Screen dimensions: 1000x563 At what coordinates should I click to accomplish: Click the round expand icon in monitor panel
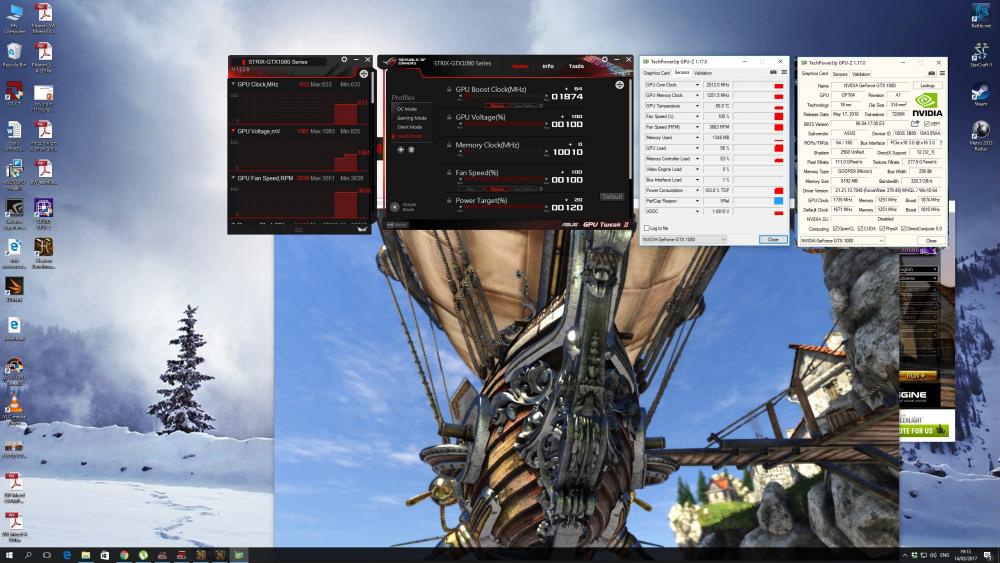(364, 74)
